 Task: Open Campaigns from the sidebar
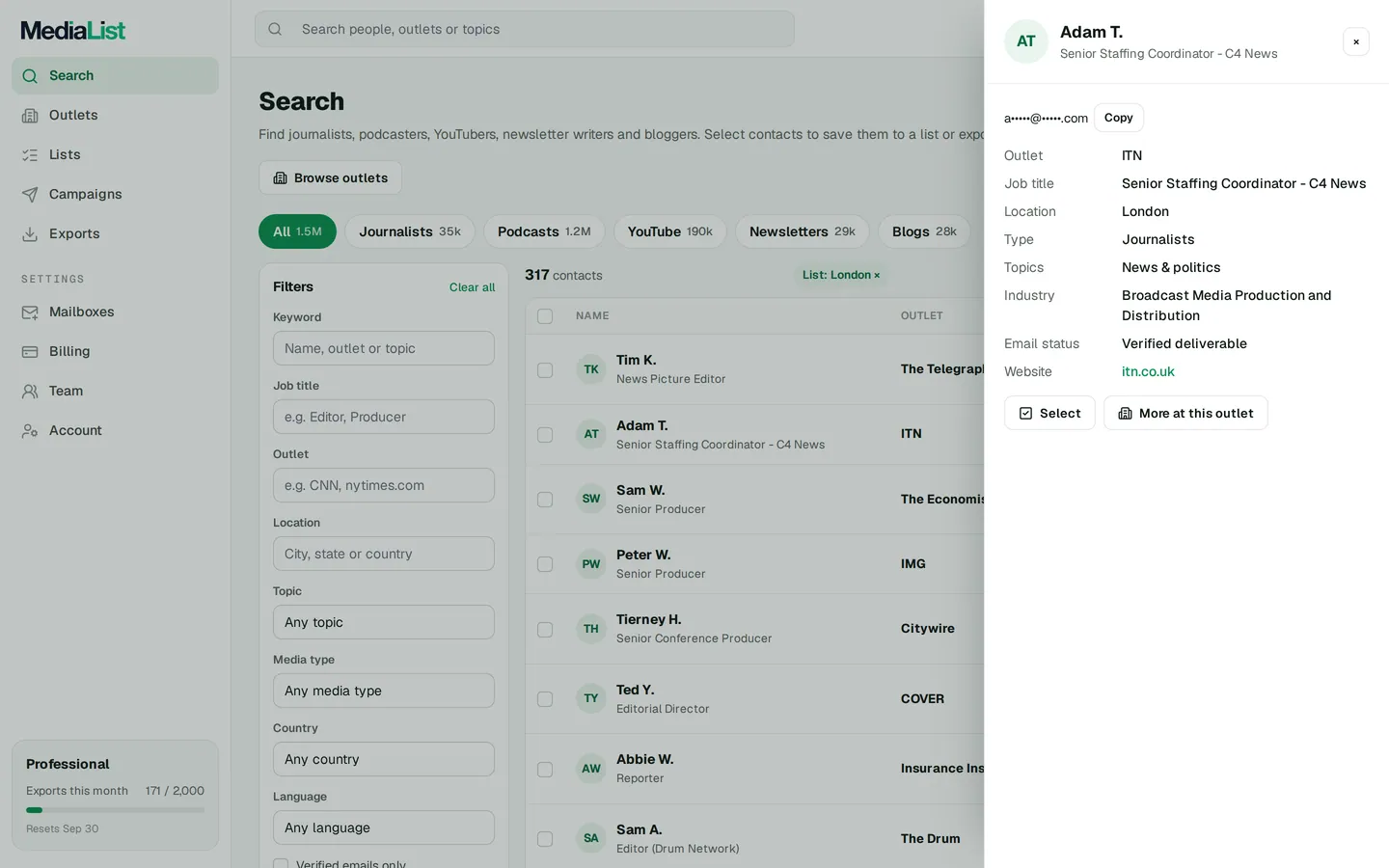(115, 194)
